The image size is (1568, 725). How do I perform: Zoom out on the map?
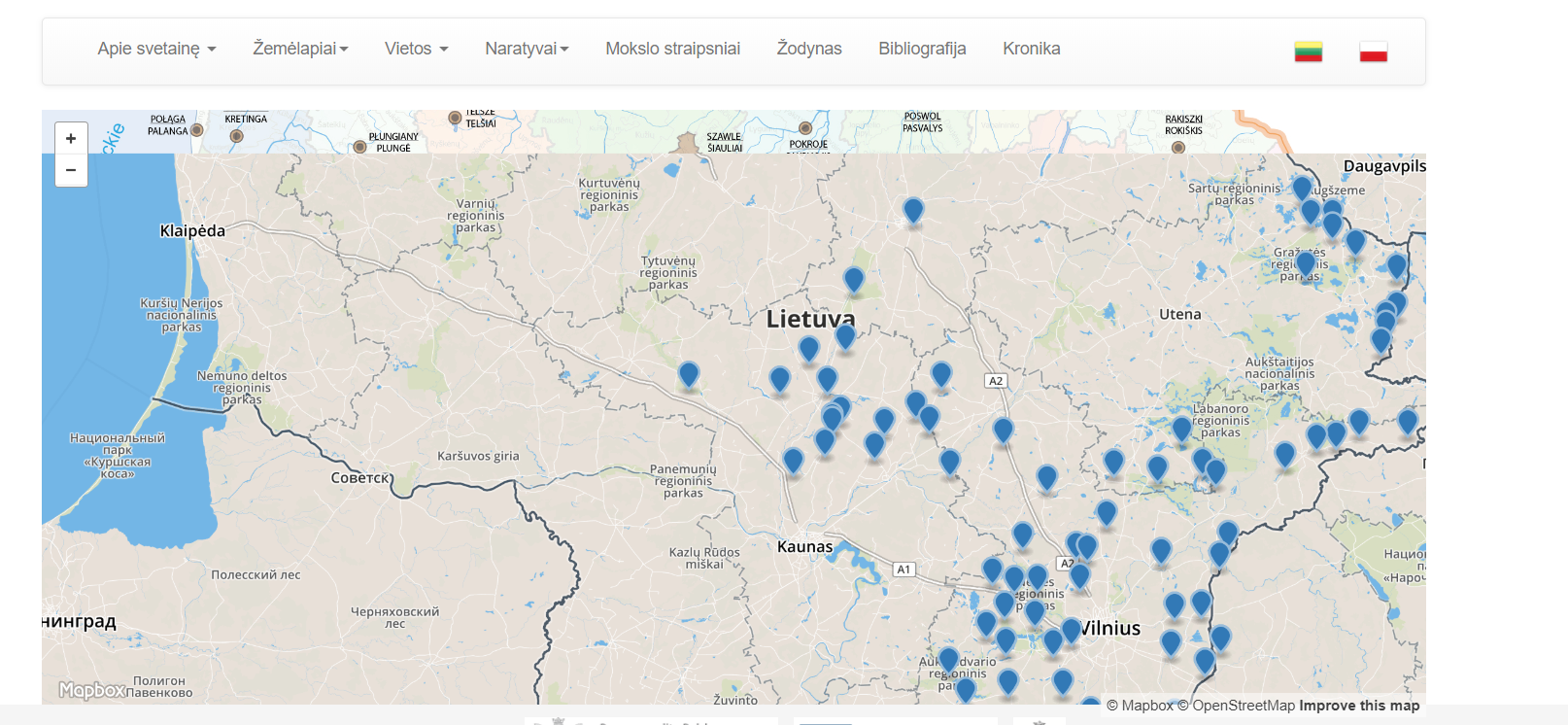[x=71, y=170]
